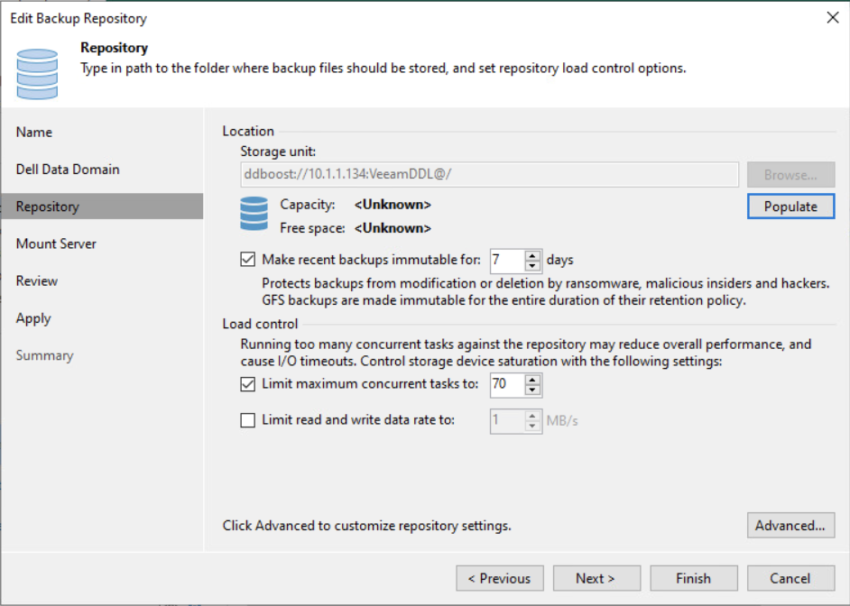Switch to the Mount Server step
This screenshot has height=606, width=850.
coord(59,243)
